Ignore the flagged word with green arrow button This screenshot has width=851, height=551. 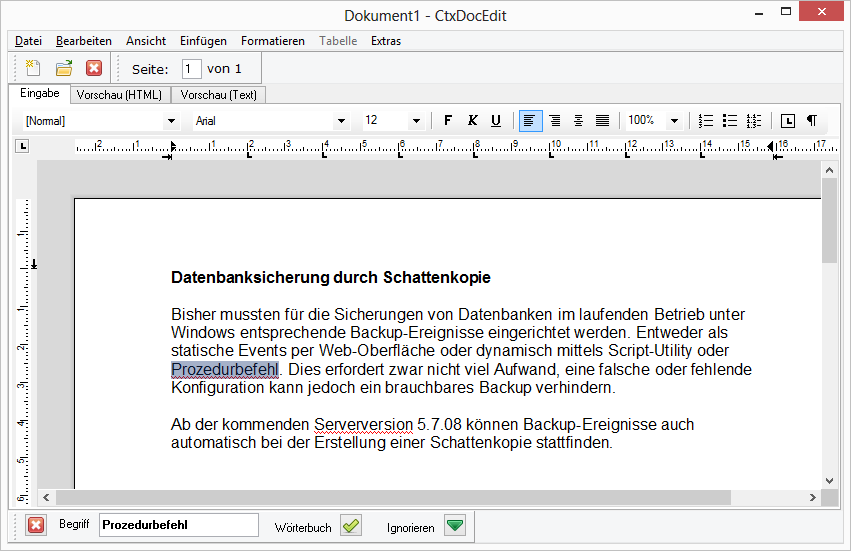pos(455,526)
